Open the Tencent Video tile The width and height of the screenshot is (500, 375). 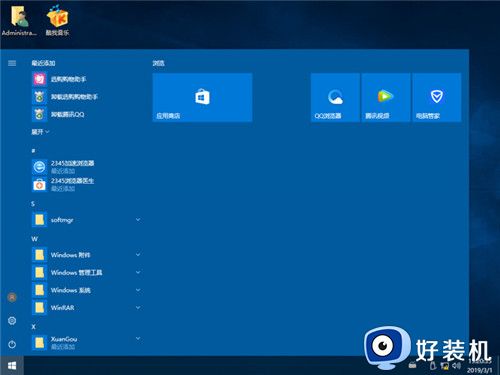tap(386, 97)
